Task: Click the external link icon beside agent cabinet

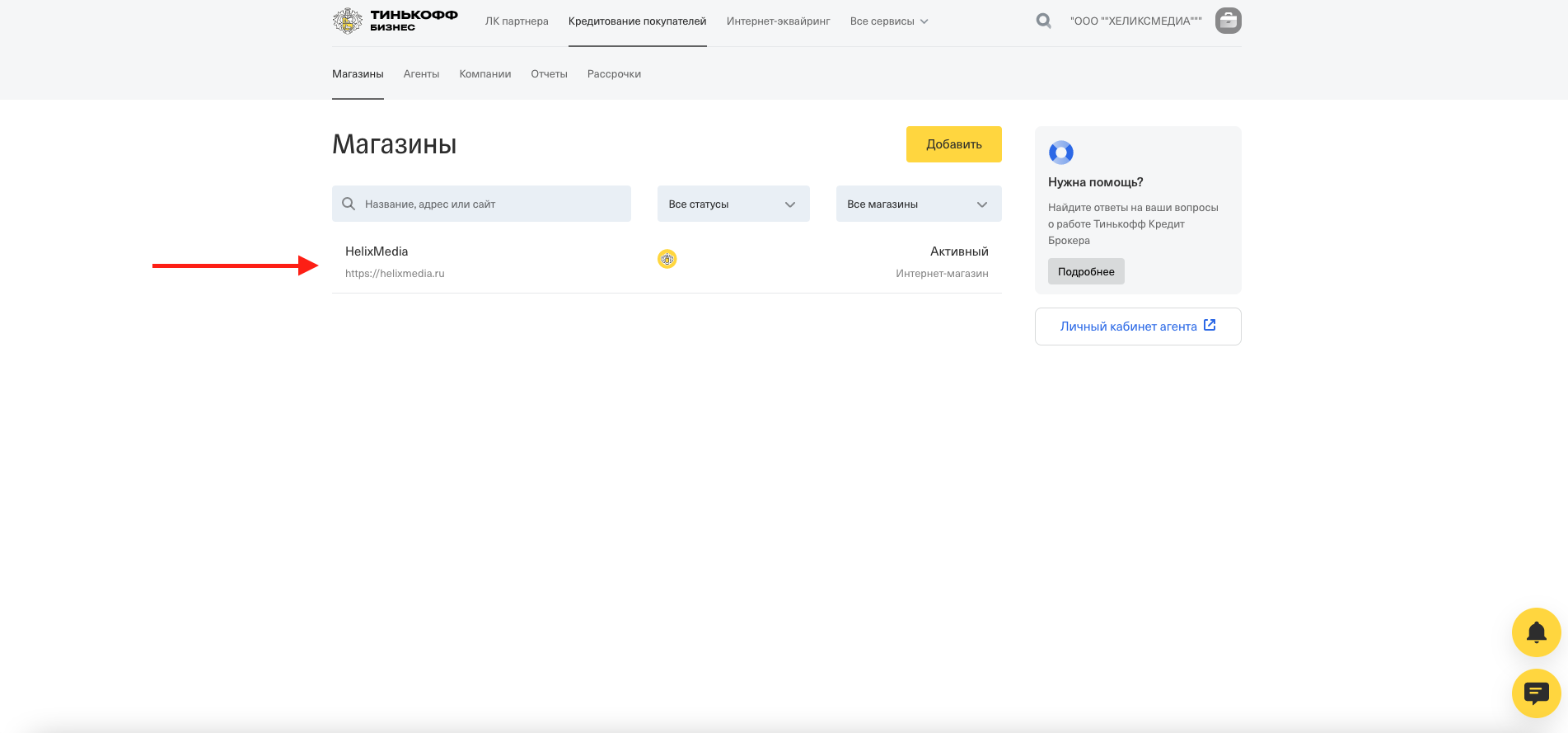Action: 1210,325
